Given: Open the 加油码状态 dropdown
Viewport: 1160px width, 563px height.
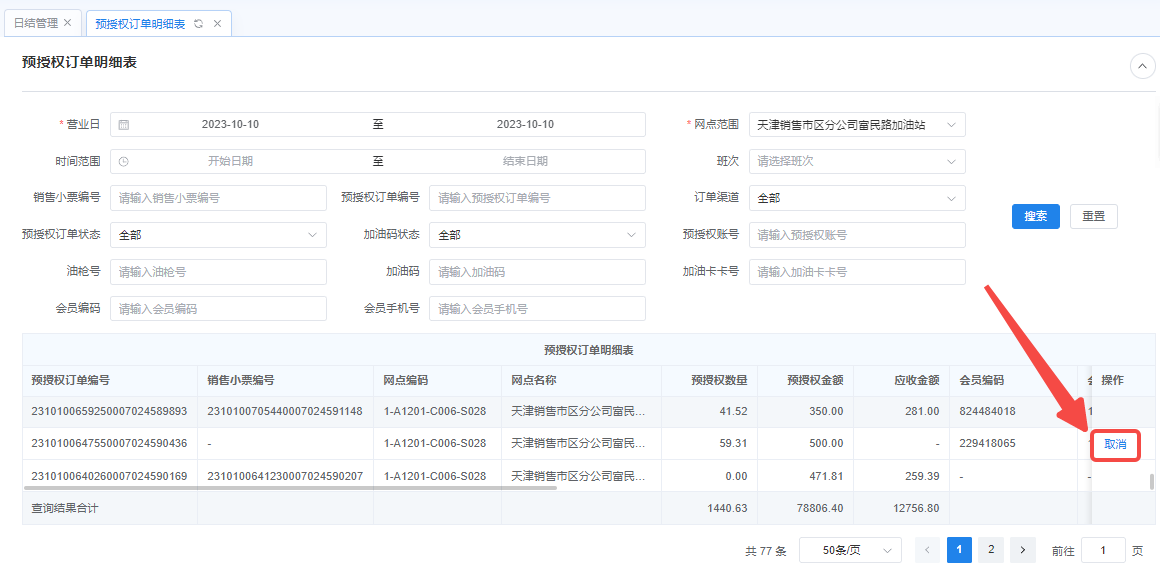Looking at the screenshot, I should coord(536,235).
